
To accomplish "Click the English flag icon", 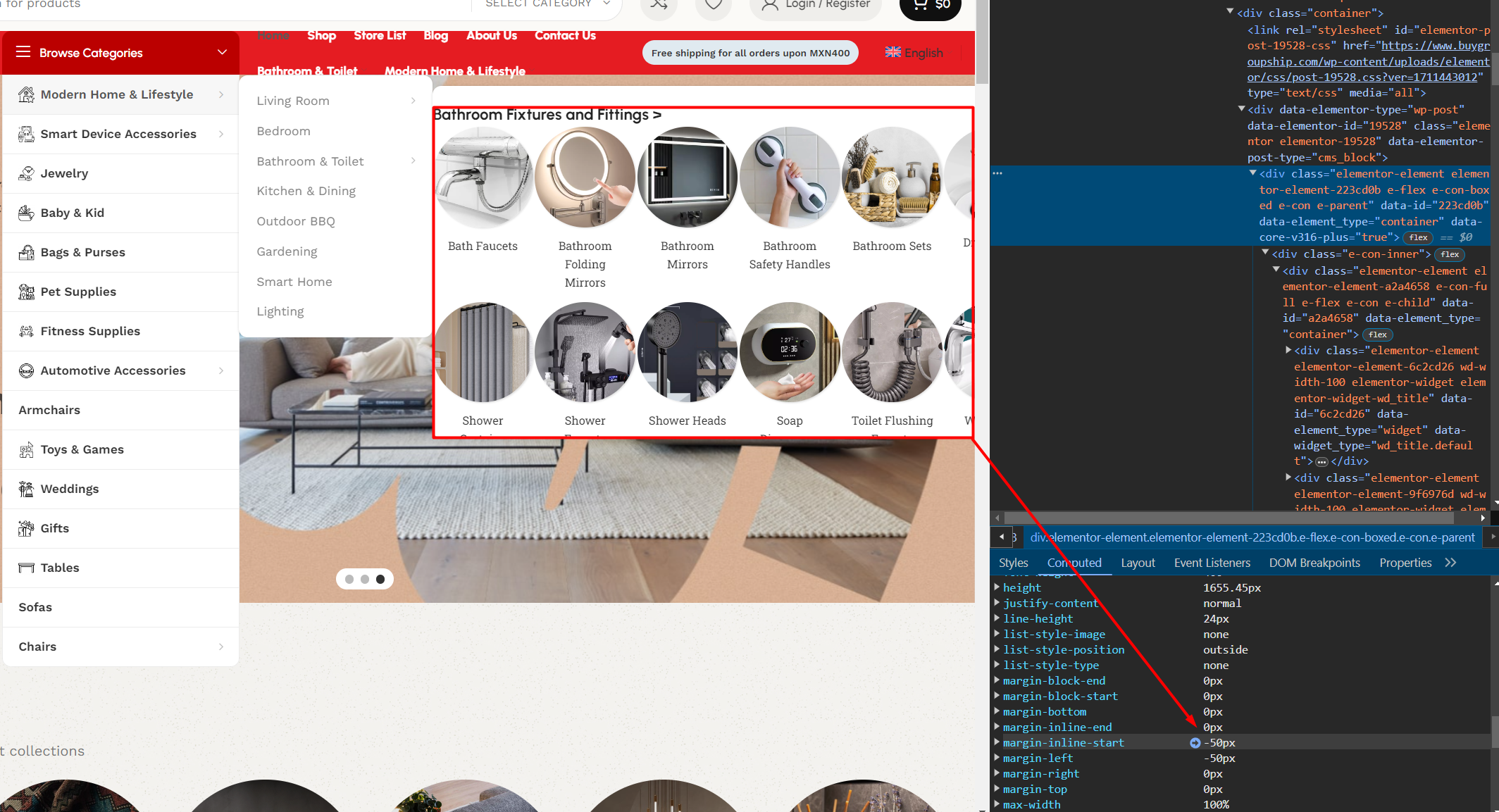I will [893, 52].
